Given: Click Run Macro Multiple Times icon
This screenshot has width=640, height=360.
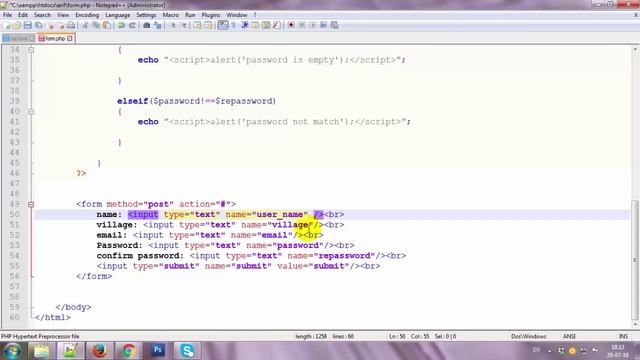Looking at the screenshot, I should (324, 25).
